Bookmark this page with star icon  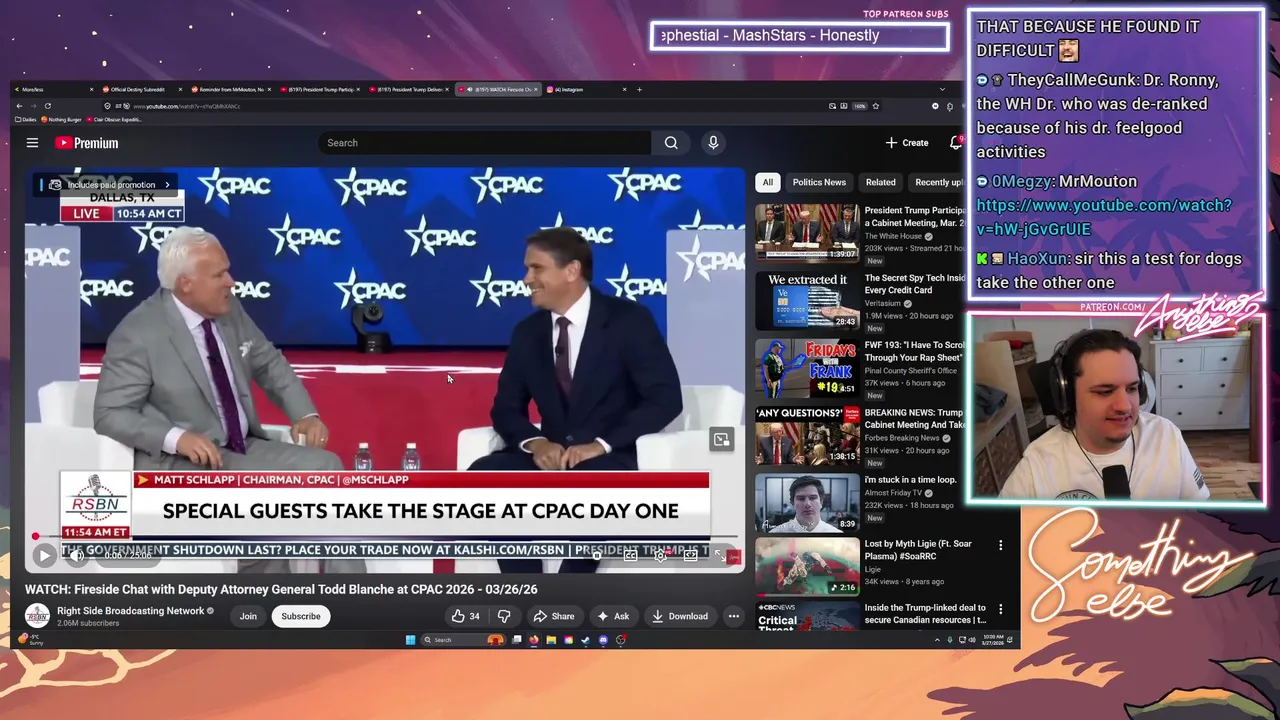tap(876, 106)
